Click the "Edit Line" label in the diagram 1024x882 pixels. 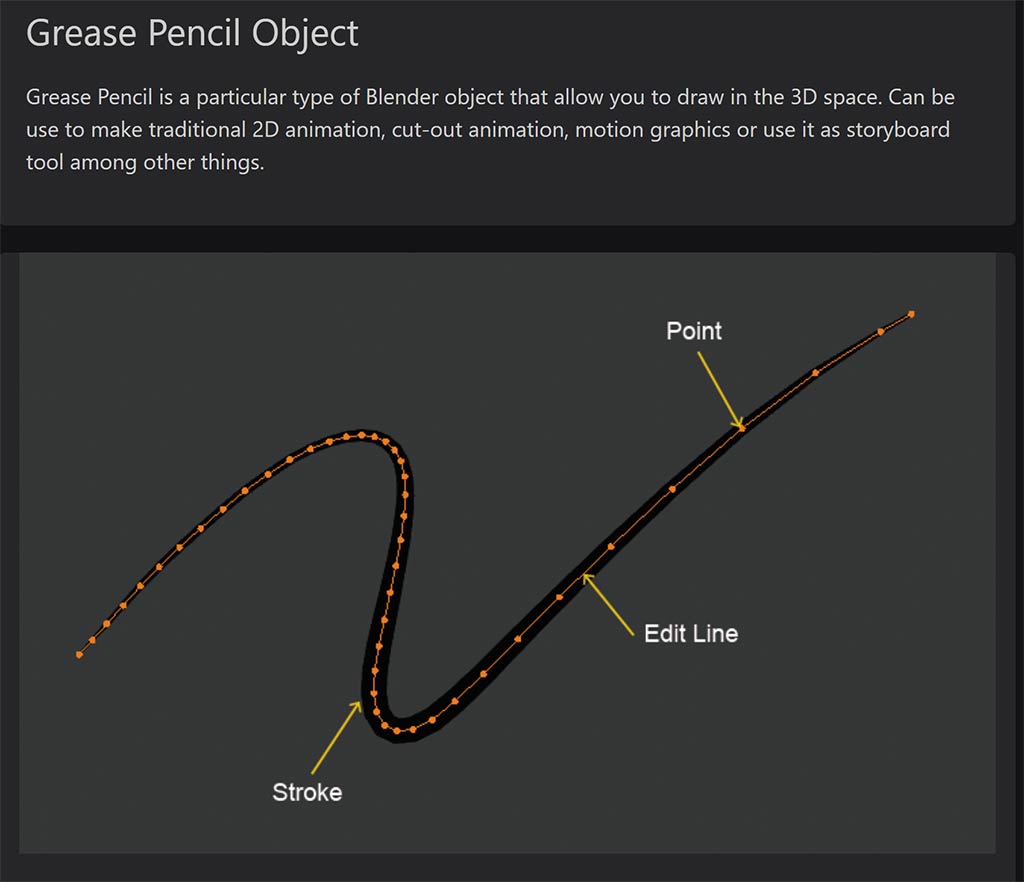[x=691, y=633]
